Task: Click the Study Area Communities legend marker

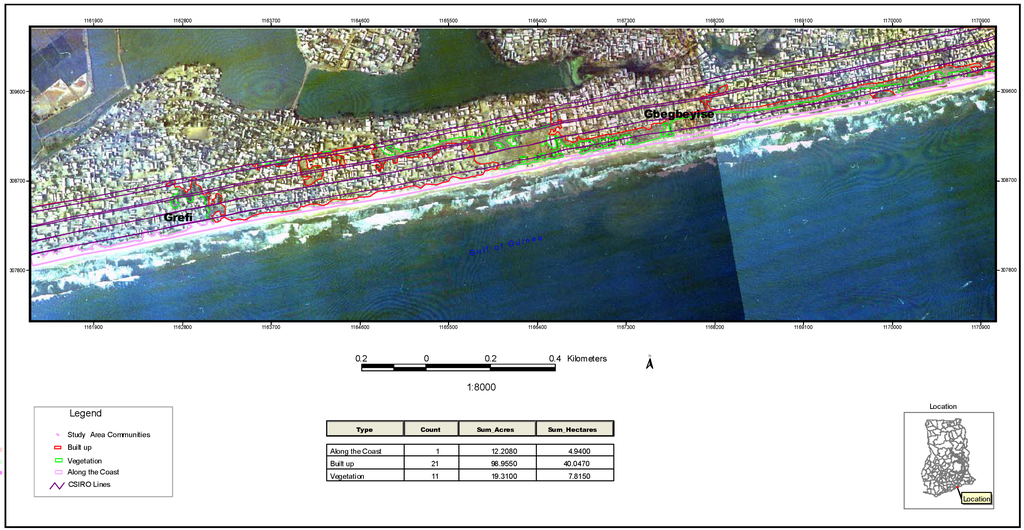Action: (57, 434)
